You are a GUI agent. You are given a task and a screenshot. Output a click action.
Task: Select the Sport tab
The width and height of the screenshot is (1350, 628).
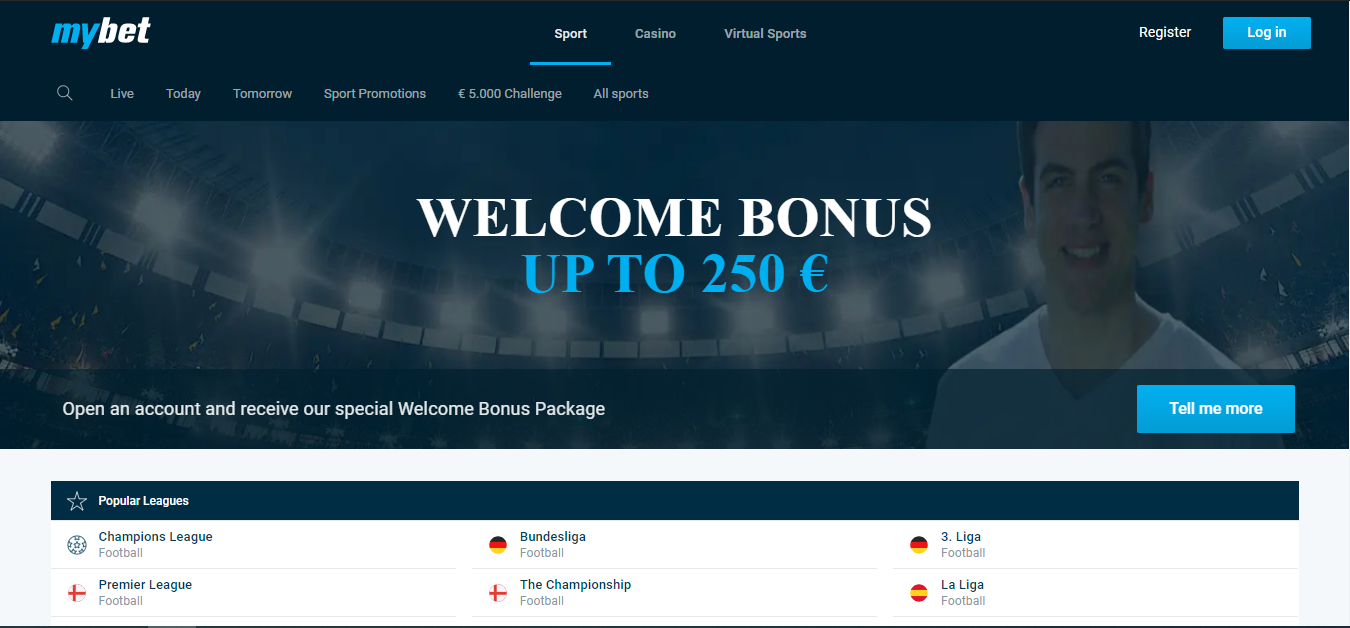(x=571, y=34)
